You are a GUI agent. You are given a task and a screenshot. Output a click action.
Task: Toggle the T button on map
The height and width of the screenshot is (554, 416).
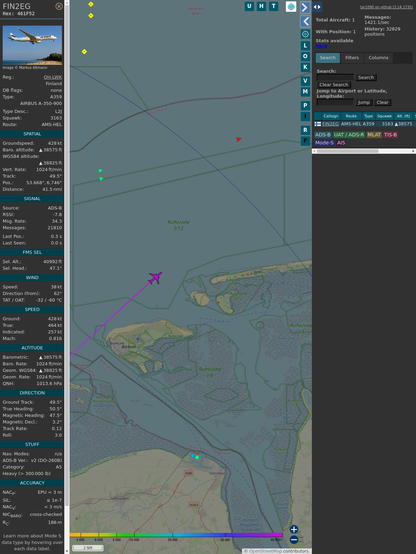click(x=273, y=6)
